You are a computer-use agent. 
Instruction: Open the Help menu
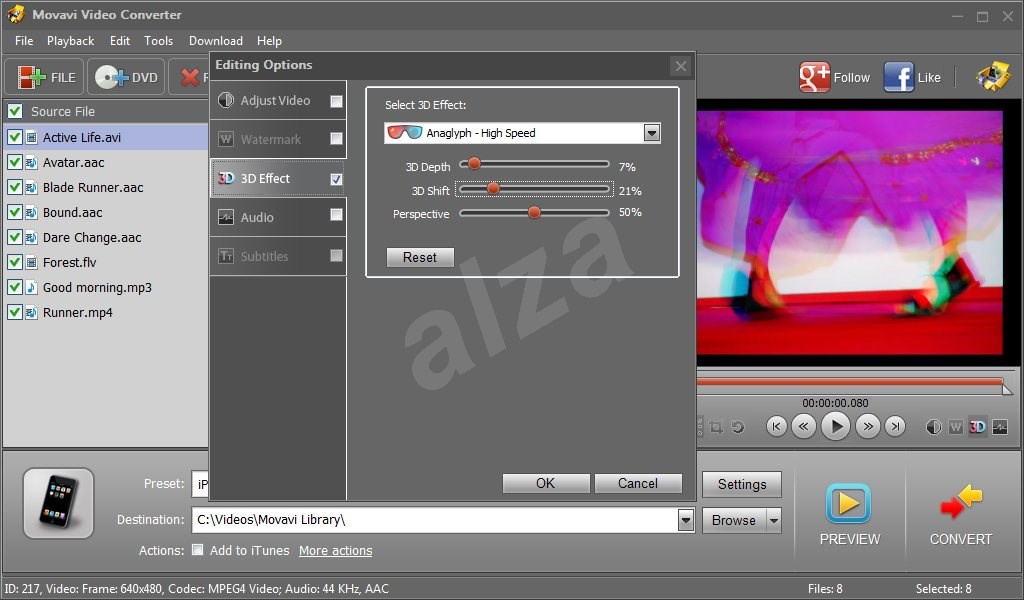coord(269,40)
